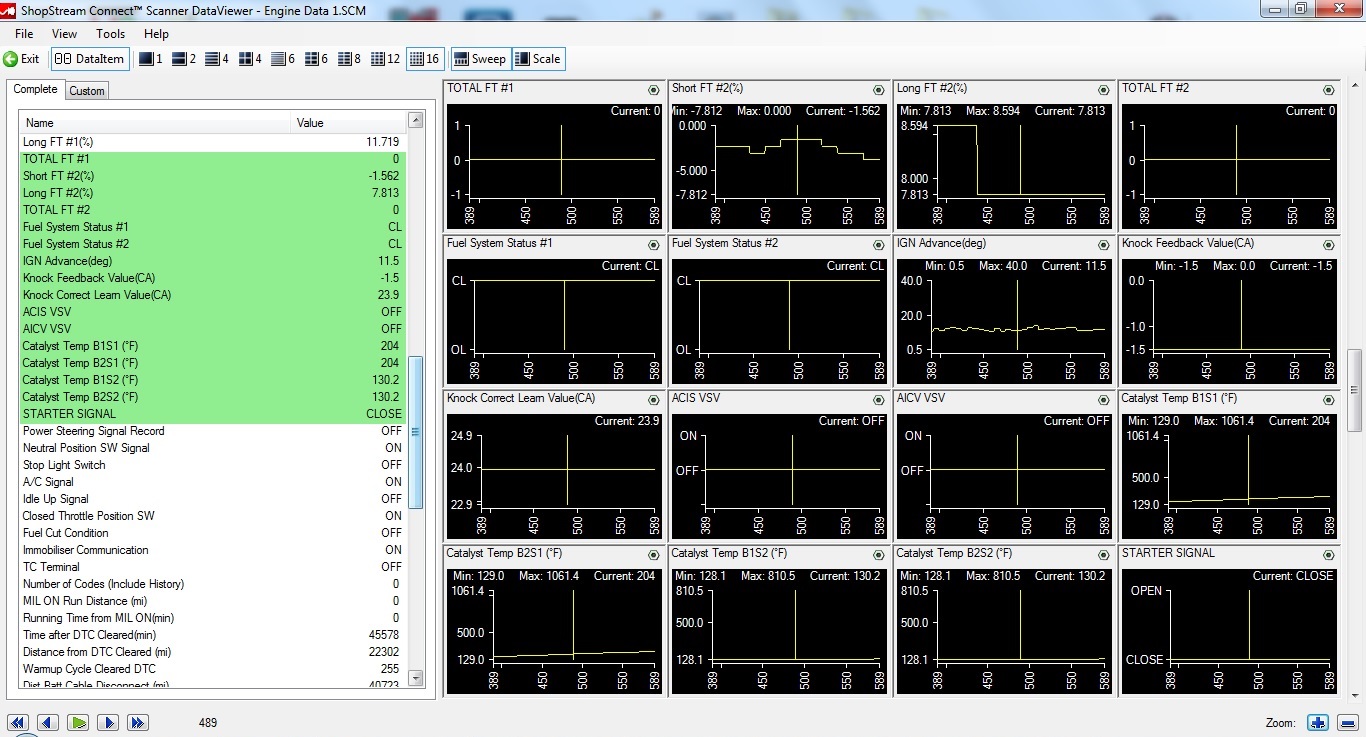Viewport: 1366px width, 737px height.
Task: Step back one frame
Action: [x=47, y=722]
